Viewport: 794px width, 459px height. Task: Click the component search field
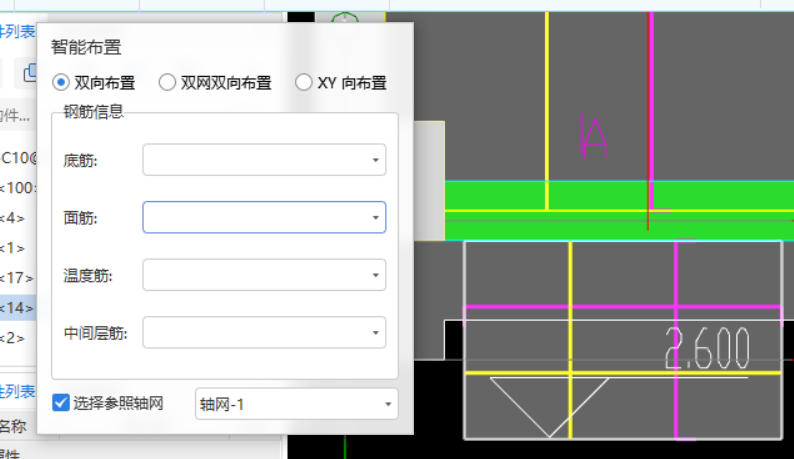coord(17,114)
